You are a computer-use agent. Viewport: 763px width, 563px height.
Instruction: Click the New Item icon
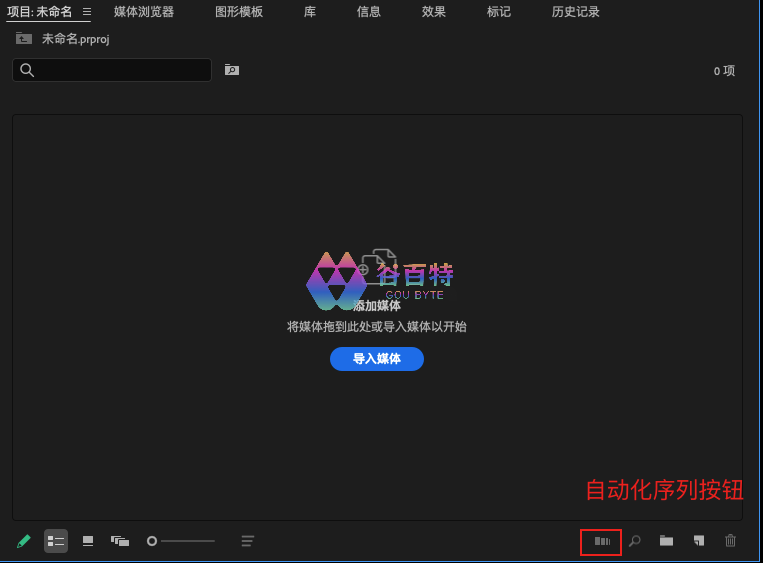click(x=698, y=541)
